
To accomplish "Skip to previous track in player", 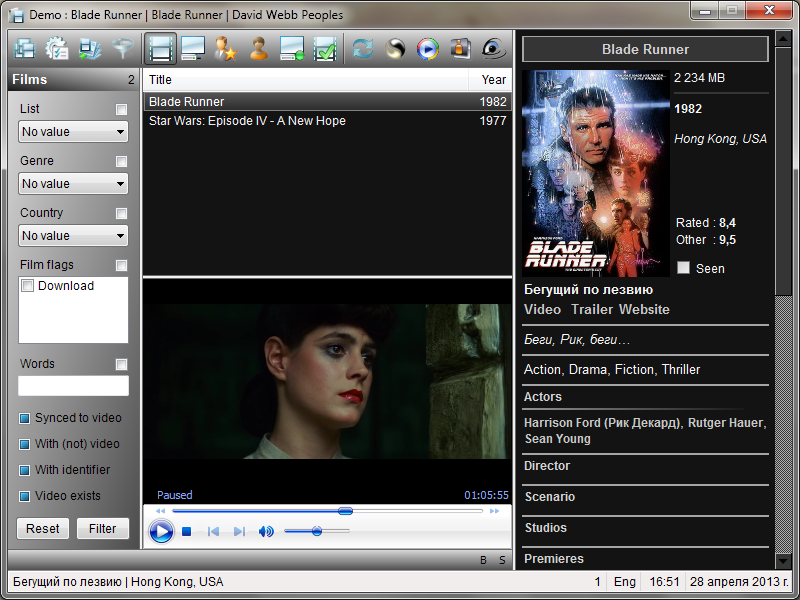I will 213,532.
